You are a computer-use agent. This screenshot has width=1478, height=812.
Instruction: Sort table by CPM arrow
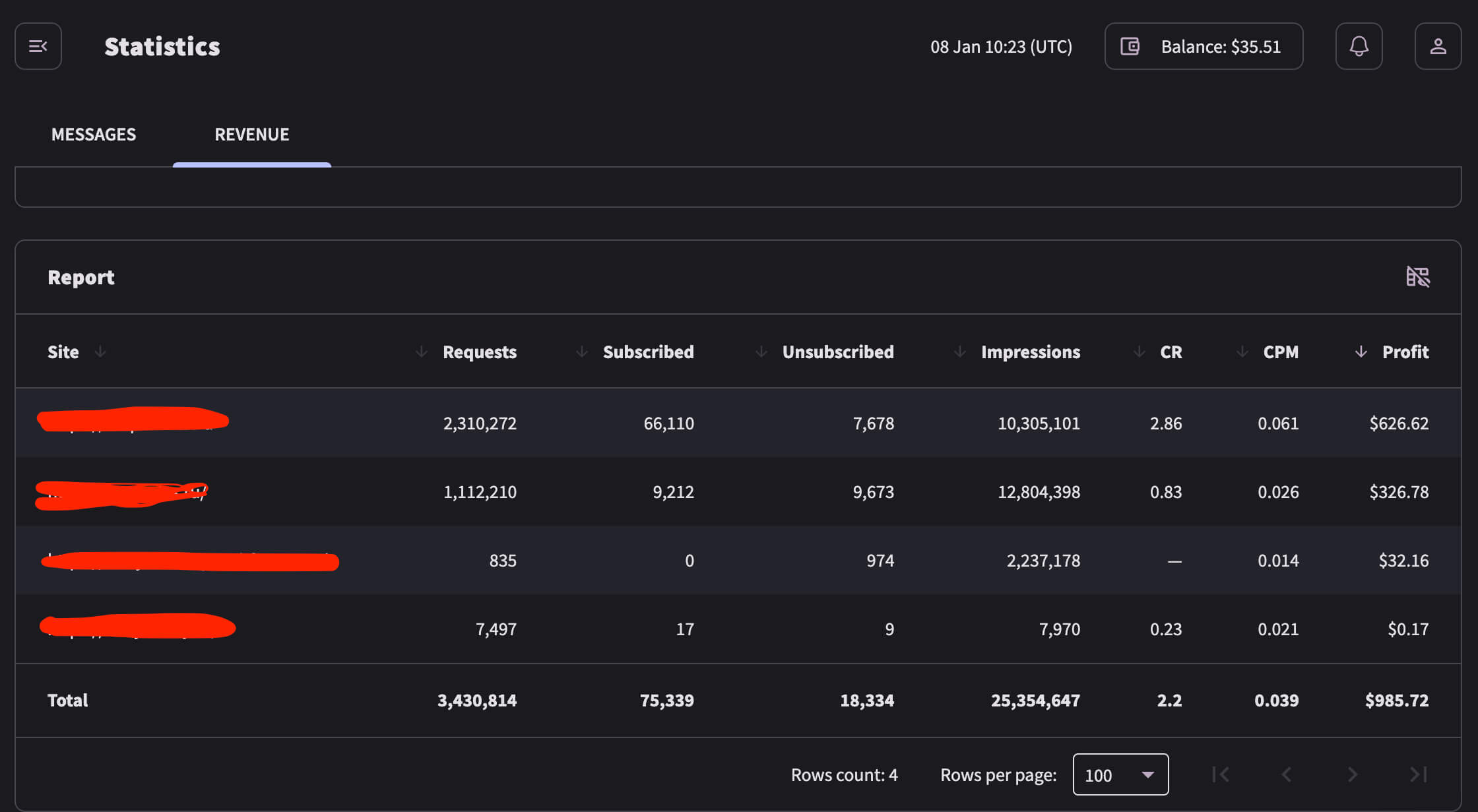coord(1242,352)
